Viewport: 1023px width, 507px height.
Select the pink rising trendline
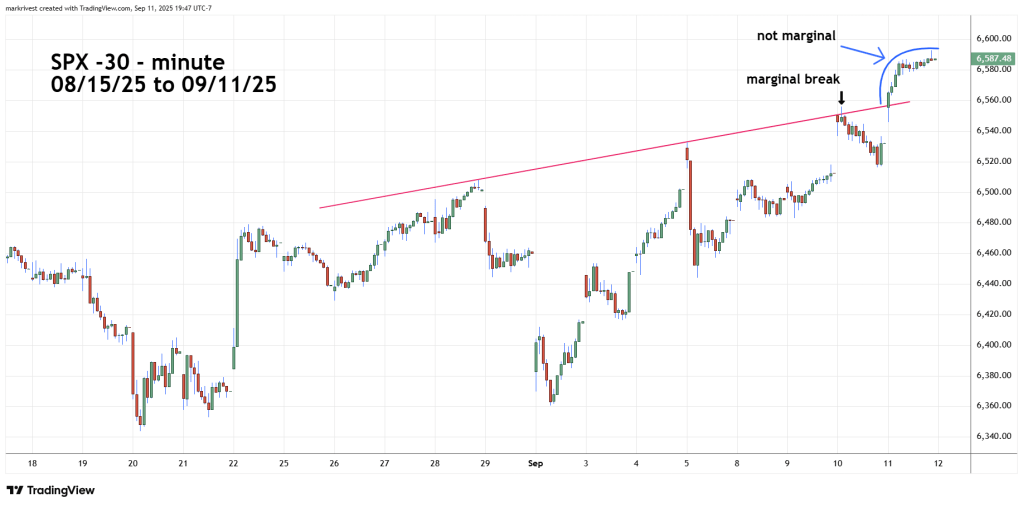pos(600,157)
